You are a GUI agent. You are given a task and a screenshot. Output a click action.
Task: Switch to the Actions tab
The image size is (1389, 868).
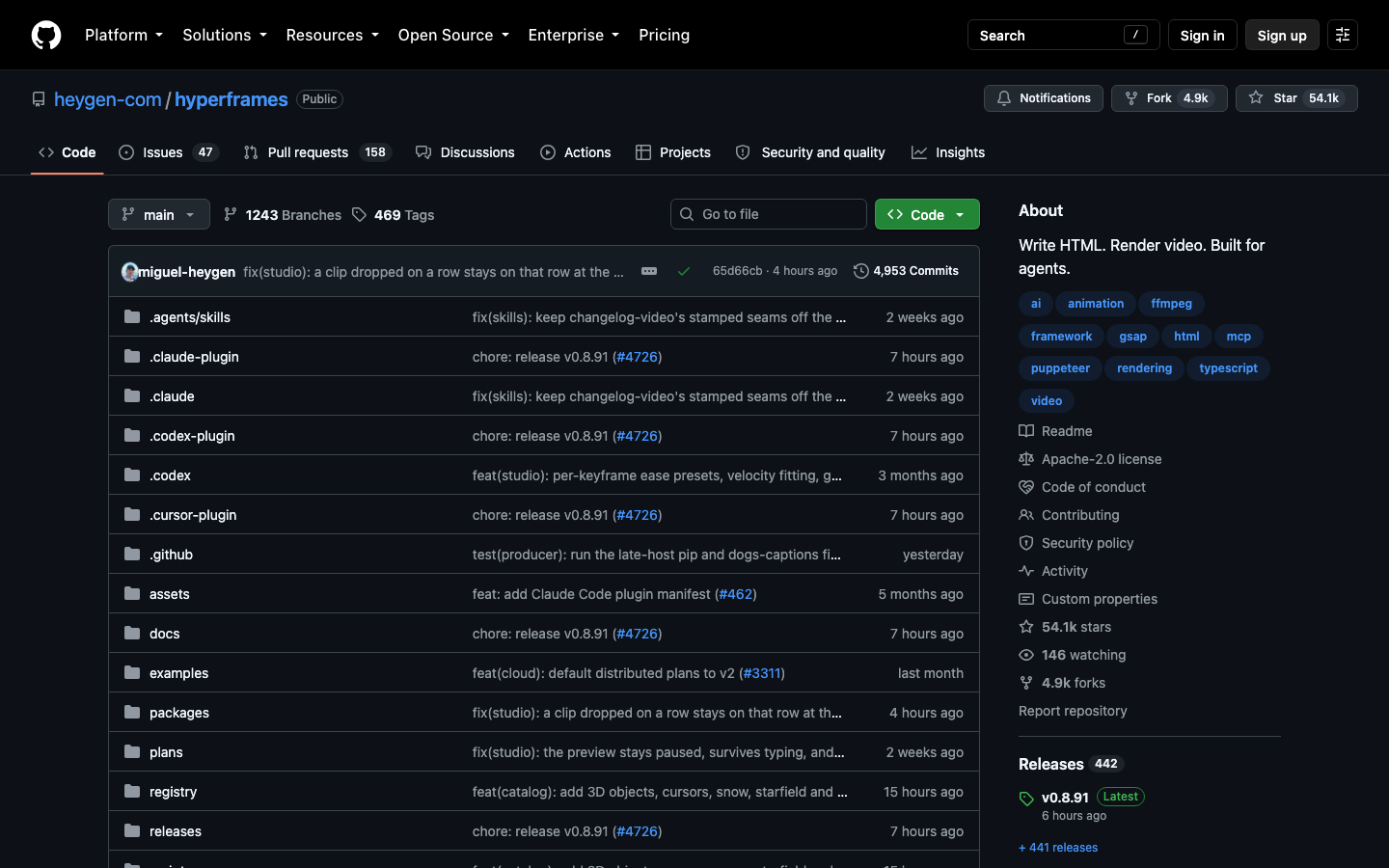pyautogui.click(x=575, y=152)
